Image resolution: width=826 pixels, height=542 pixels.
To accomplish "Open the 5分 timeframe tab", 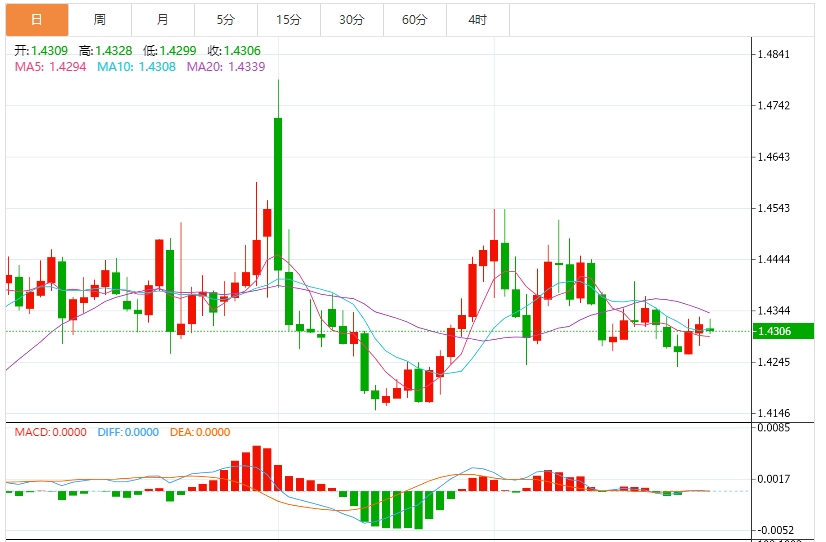I will tap(226, 20).
